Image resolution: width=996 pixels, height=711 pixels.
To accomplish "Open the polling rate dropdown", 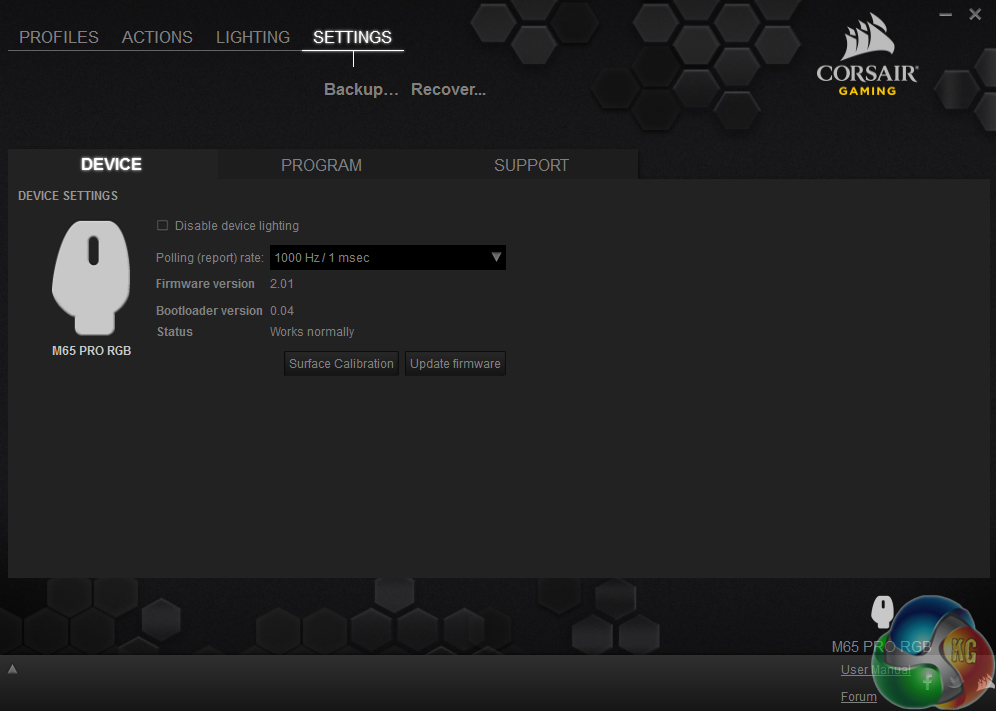I will [x=387, y=257].
